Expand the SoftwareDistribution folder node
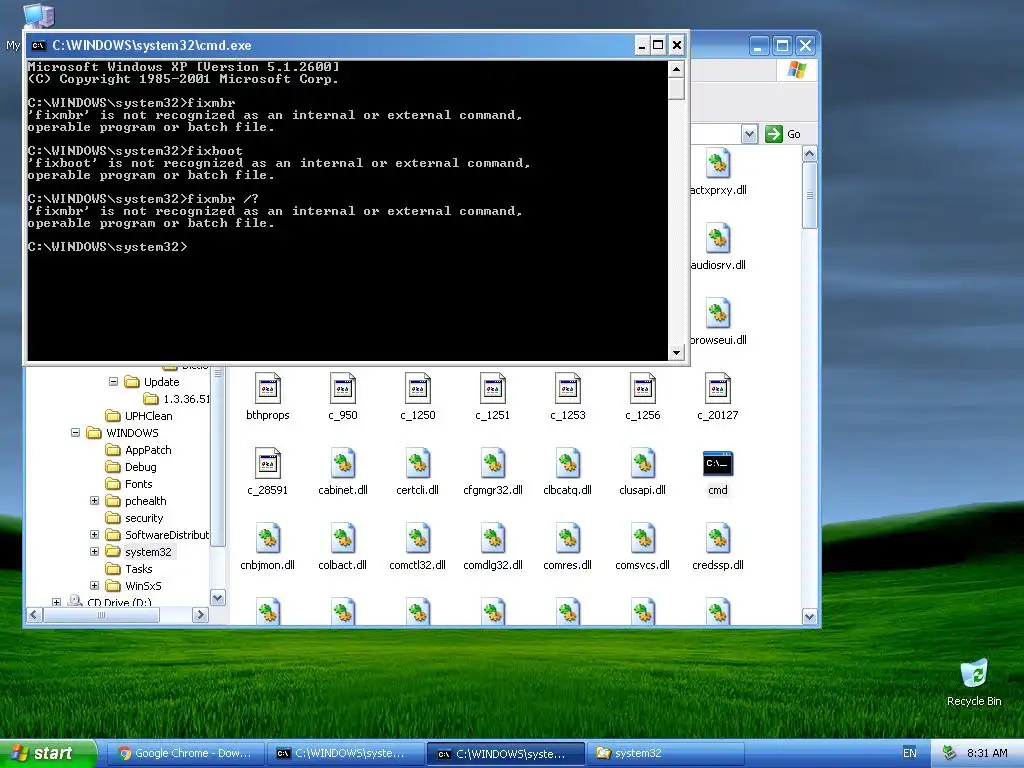This screenshot has height=768, width=1024. click(x=94, y=534)
